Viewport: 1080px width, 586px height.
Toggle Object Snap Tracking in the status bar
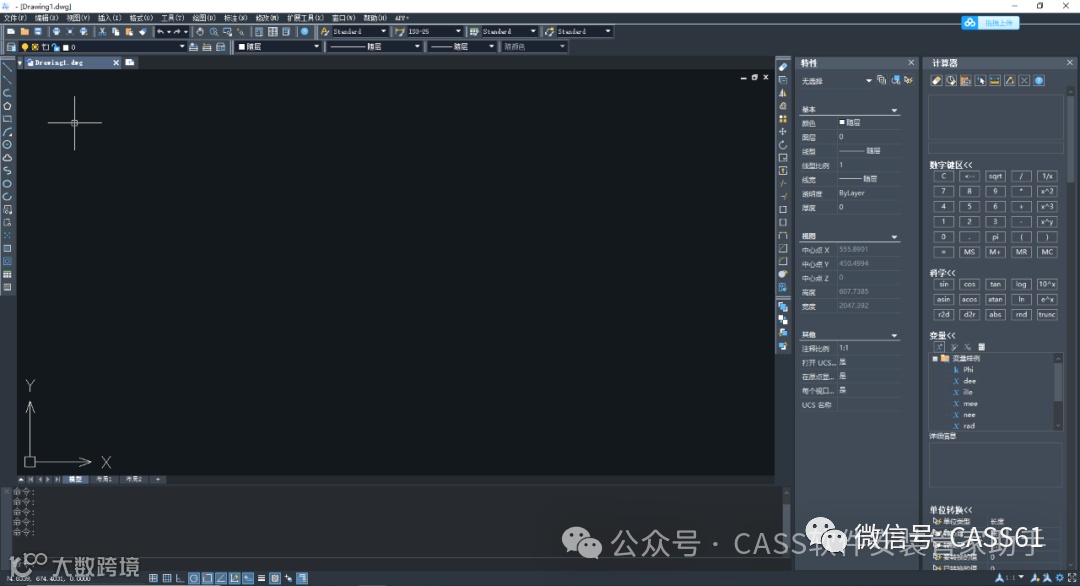coord(221,578)
